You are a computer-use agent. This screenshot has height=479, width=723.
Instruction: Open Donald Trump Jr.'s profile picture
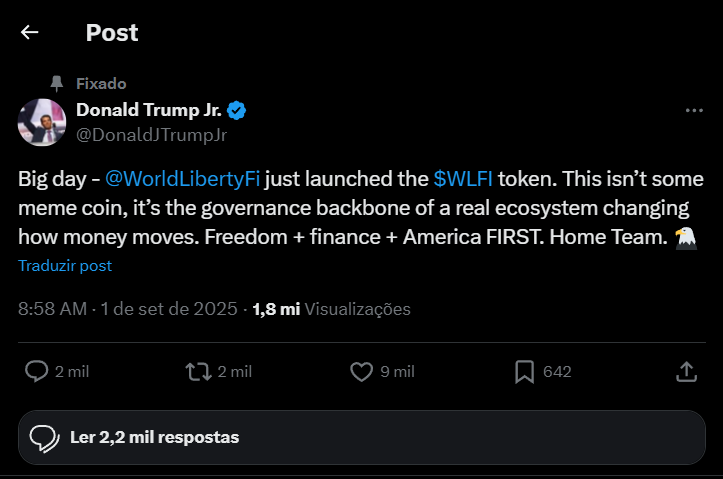coord(43,122)
